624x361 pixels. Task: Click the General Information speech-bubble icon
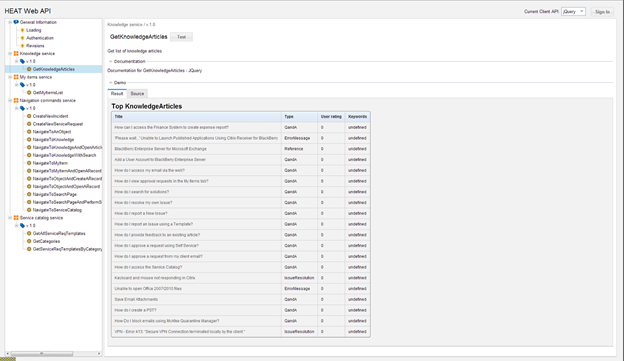tap(16, 22)
